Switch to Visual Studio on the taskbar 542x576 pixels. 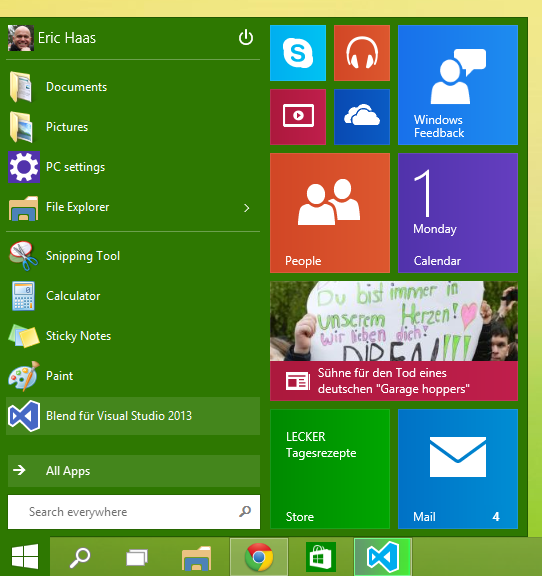tap(383, 557)
